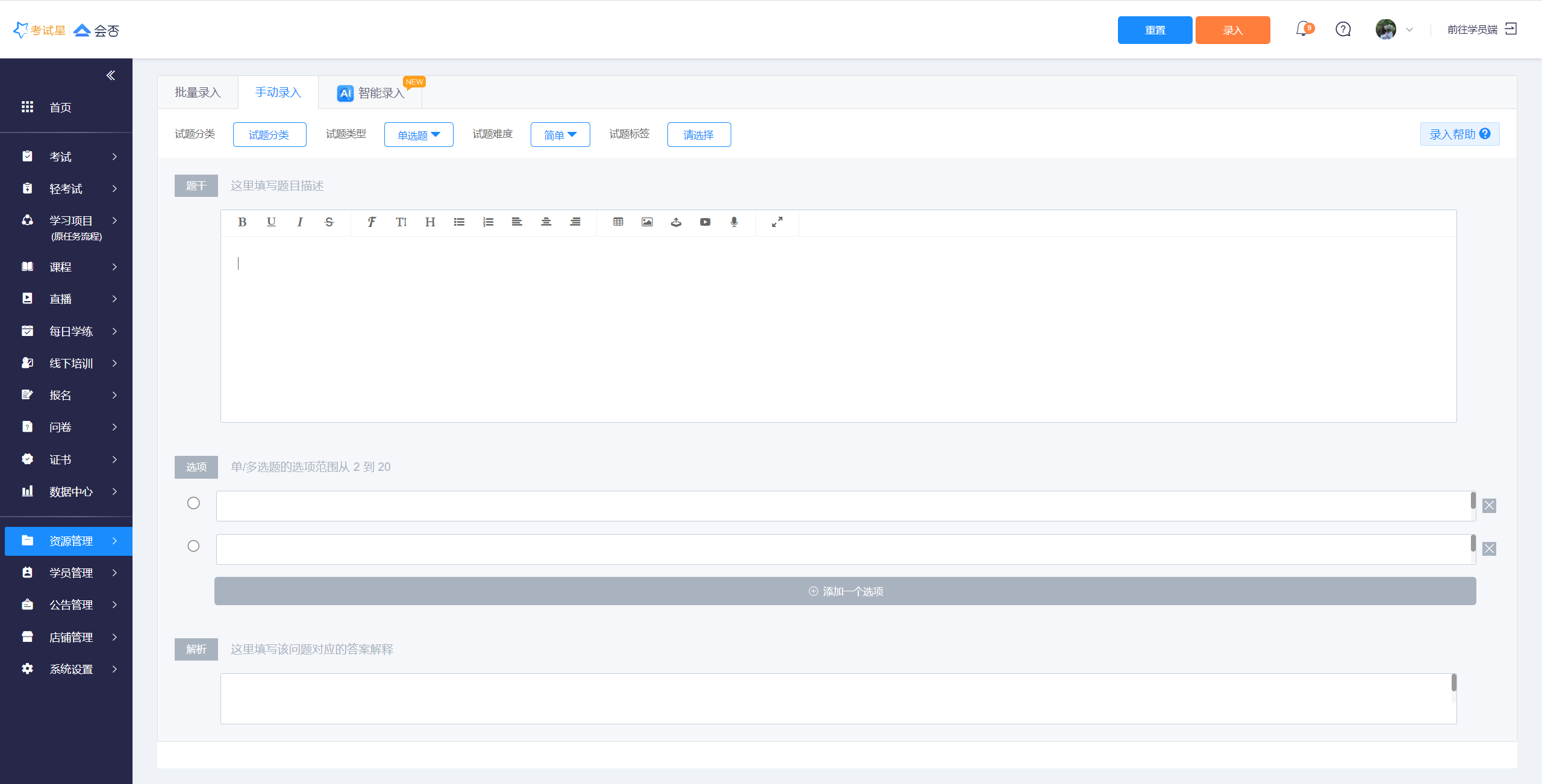Apply strikethrough formatting in the editor
1542x784 pixels.
(x=329, y=222)
